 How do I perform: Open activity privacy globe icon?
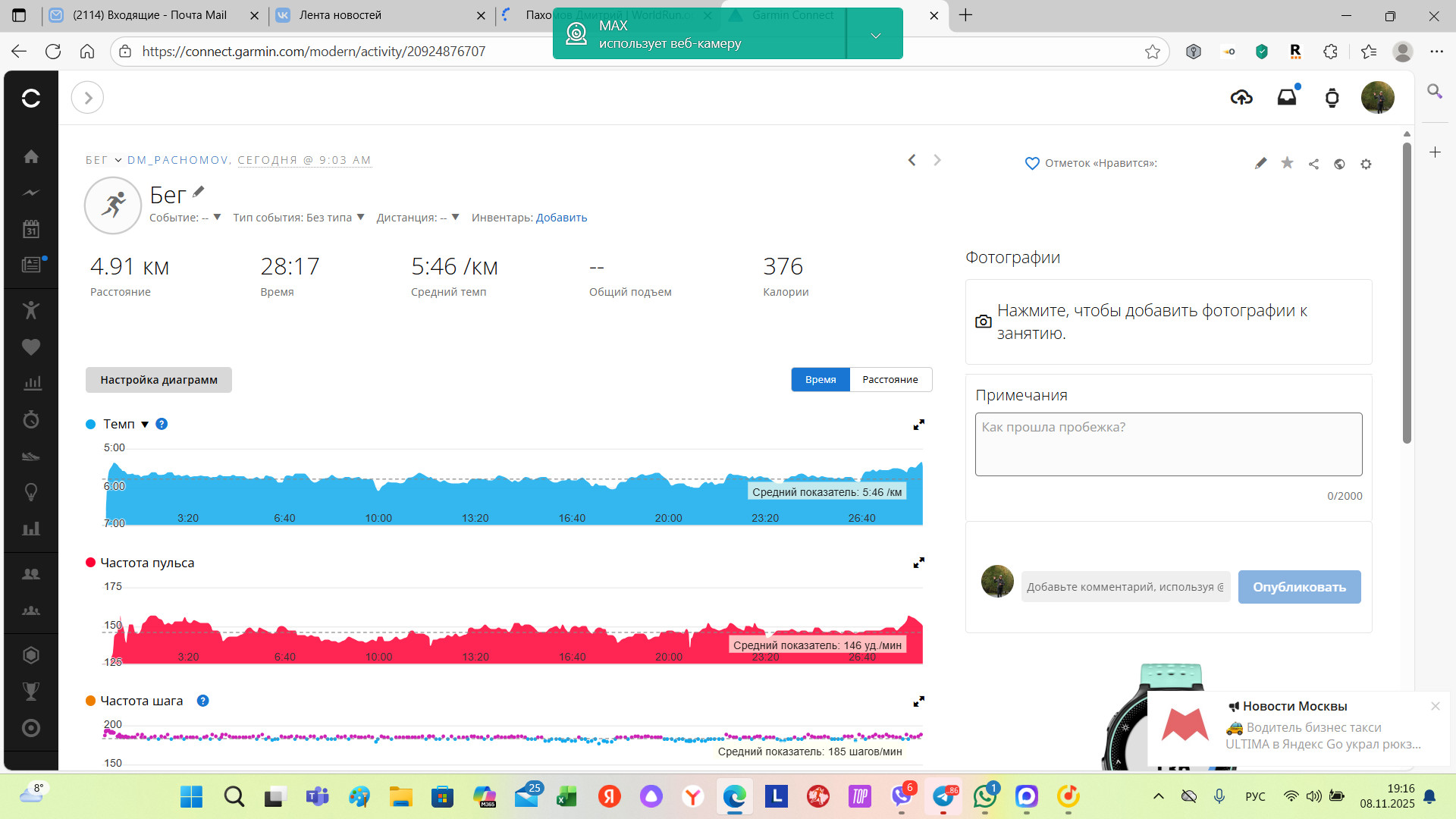pyautogui.click(x=1339, y=164)
